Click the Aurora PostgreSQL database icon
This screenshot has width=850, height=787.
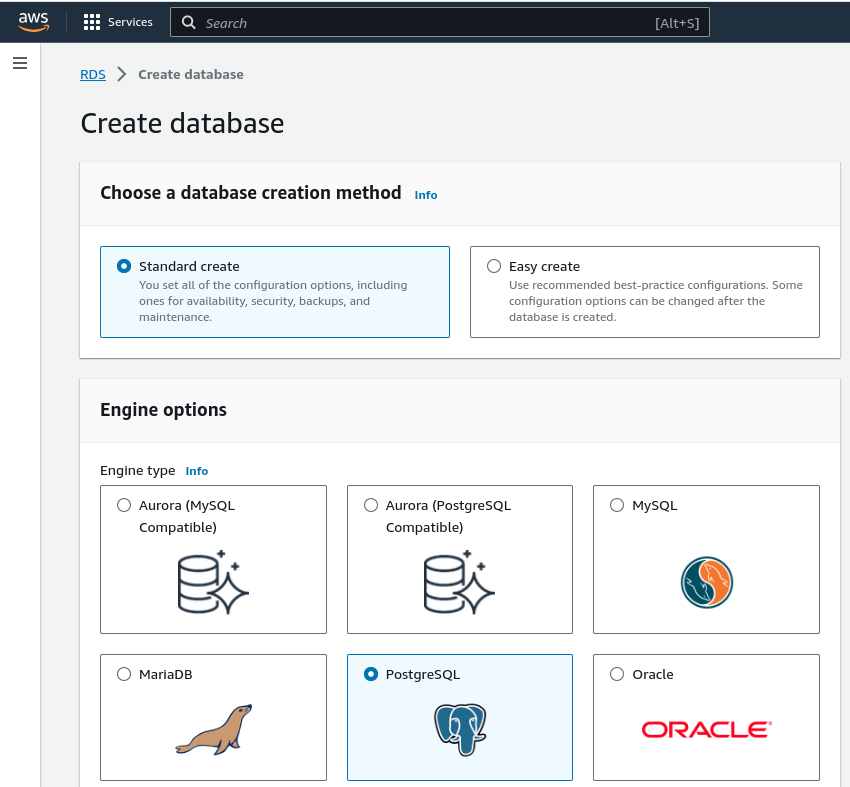click(x=459, y=585)
